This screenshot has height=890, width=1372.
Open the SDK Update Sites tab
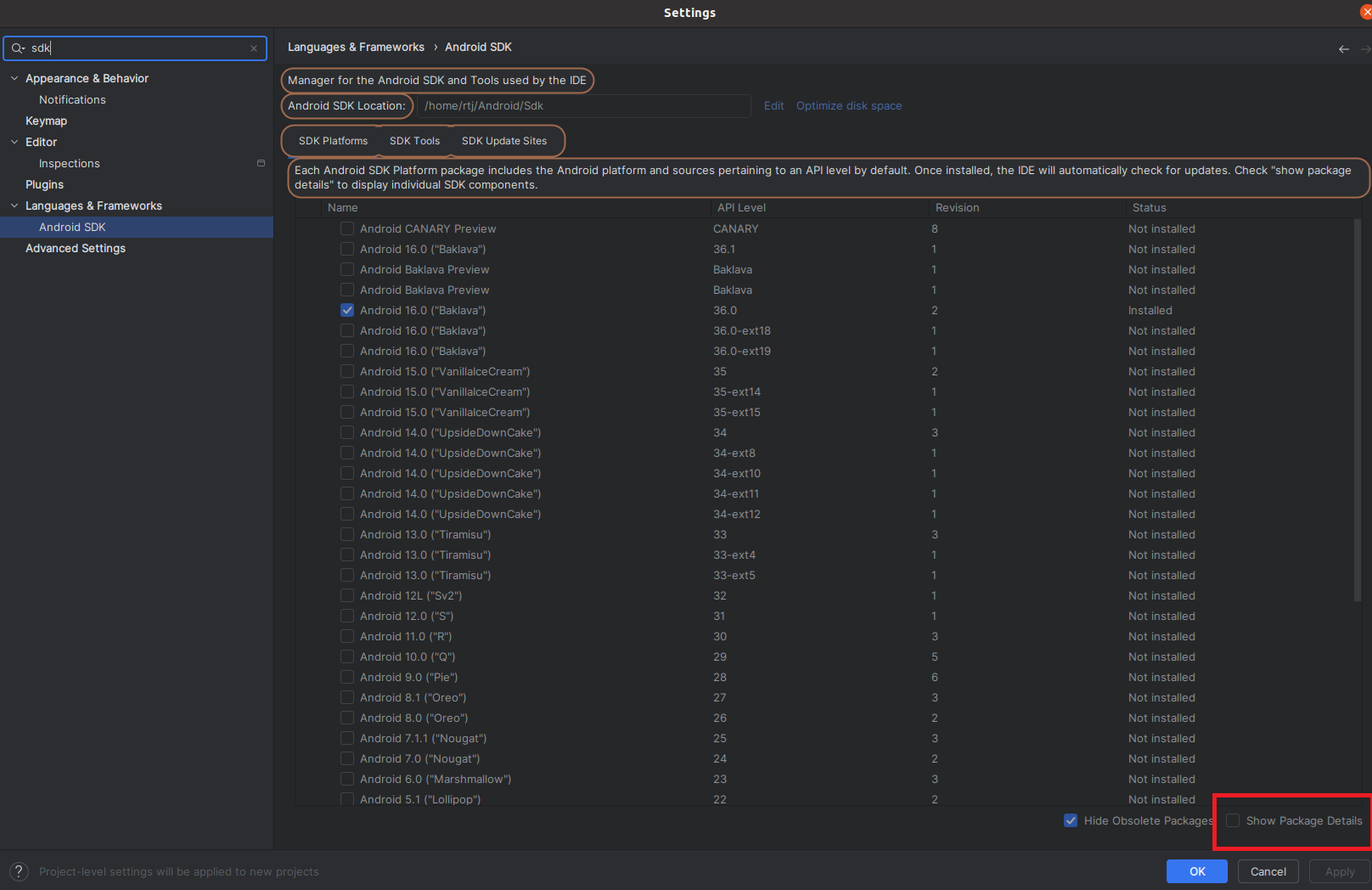tap(504, 141)
